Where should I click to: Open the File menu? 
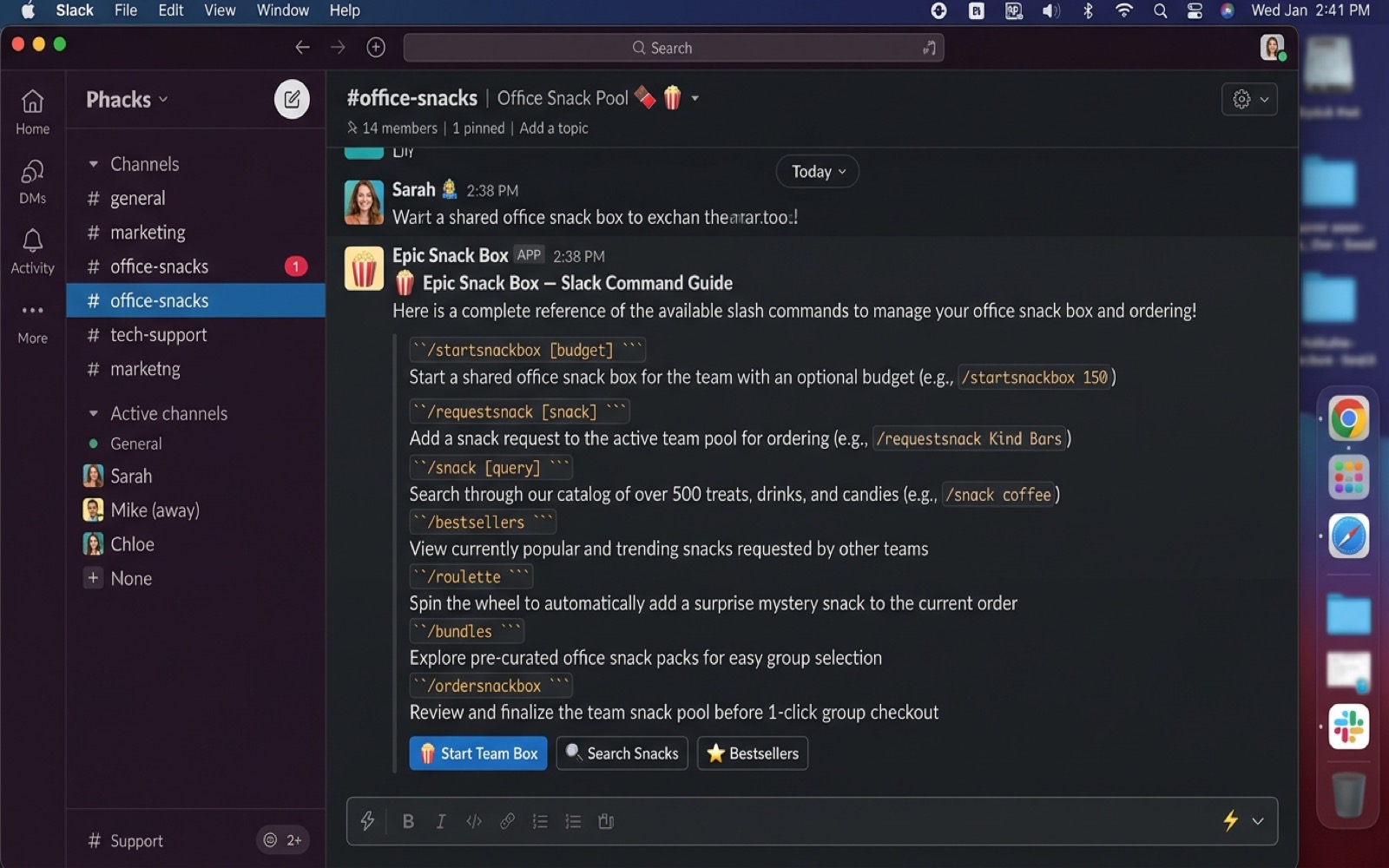point(126,10)
